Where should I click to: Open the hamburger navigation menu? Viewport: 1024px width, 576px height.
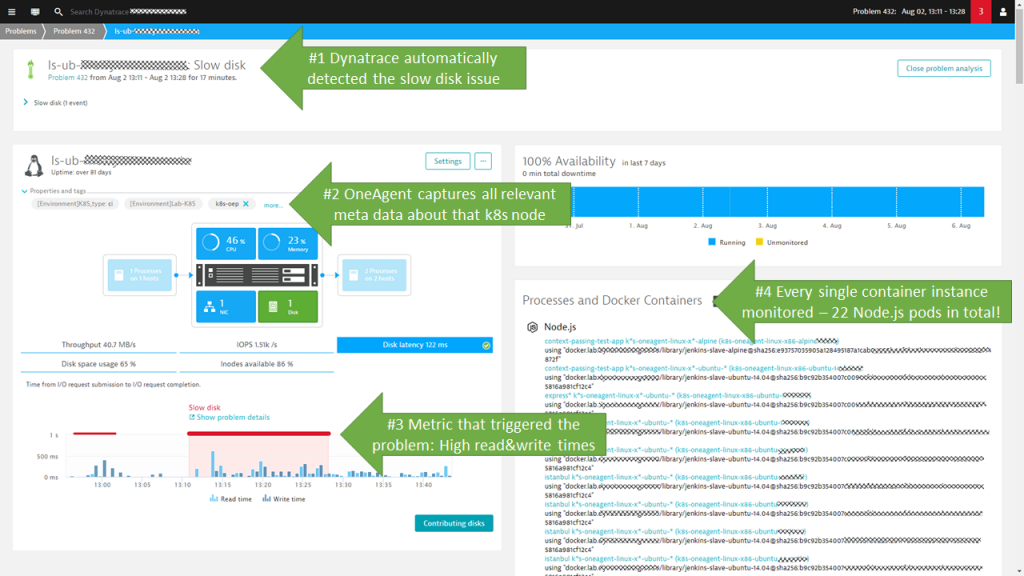point(11,12)
